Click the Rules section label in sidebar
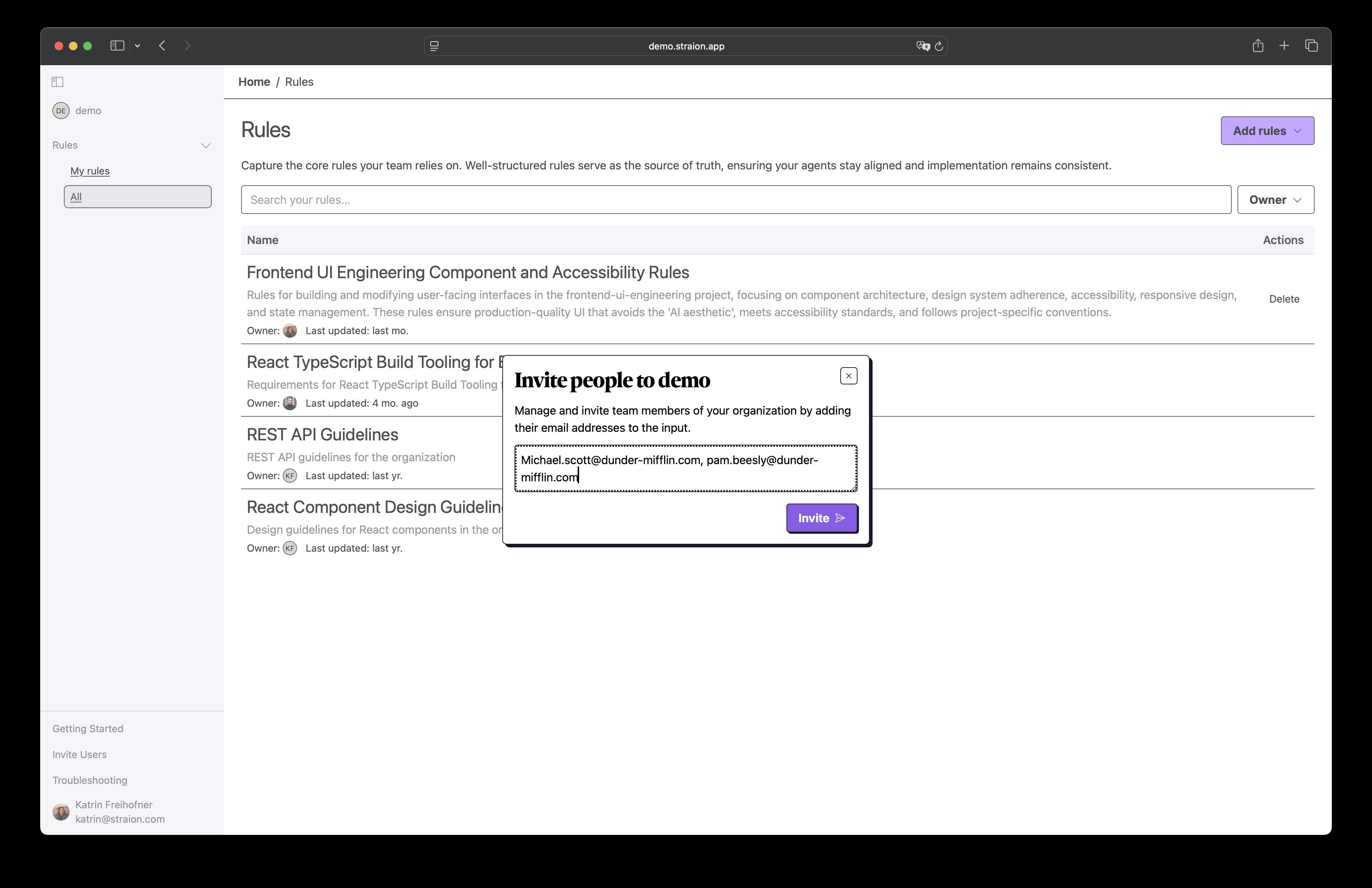 coord(65,145)
